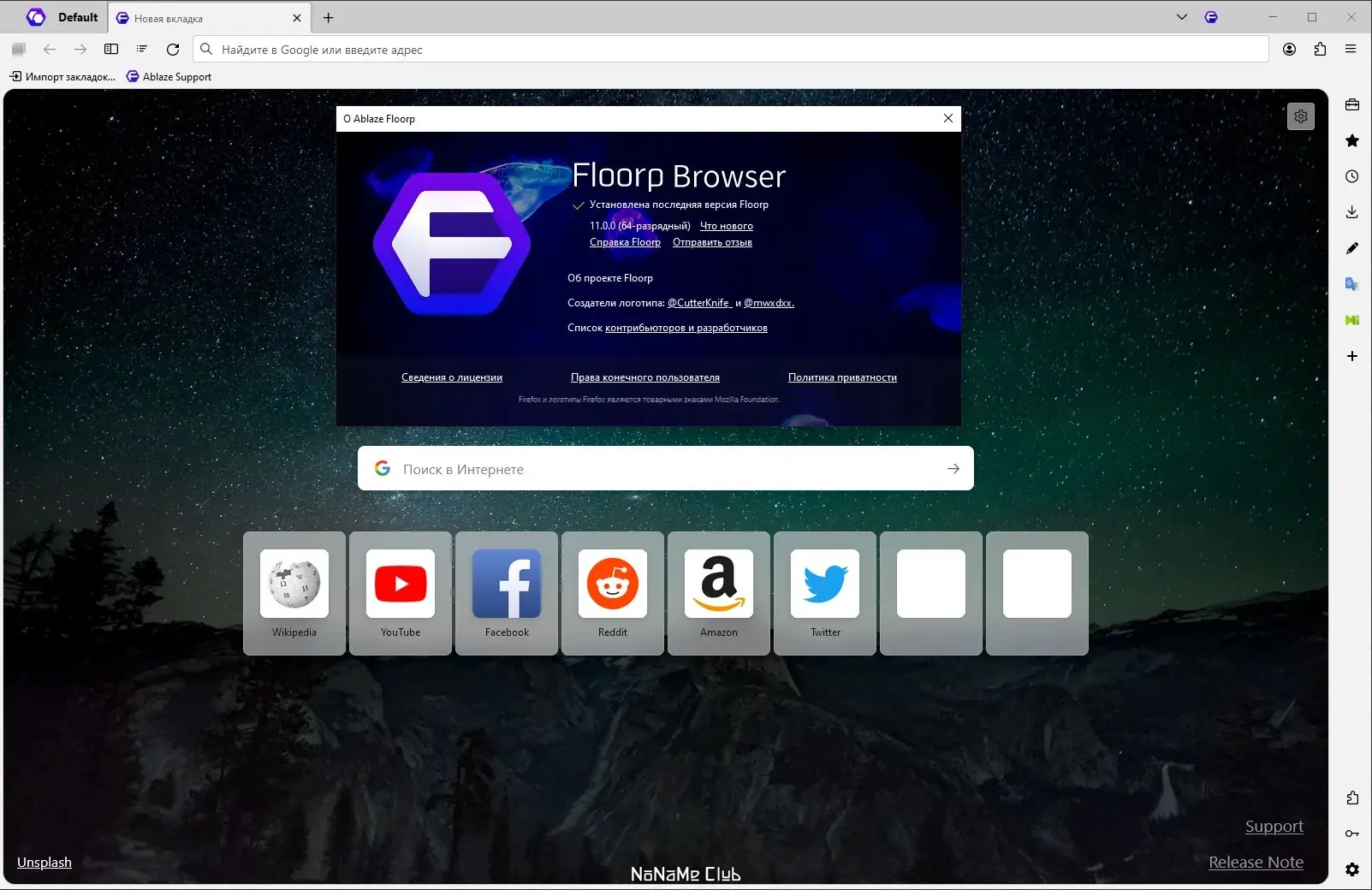Open the notes pencil sidebar panel
This screenshot has width=1372, height=890.
click(1352, 248)
